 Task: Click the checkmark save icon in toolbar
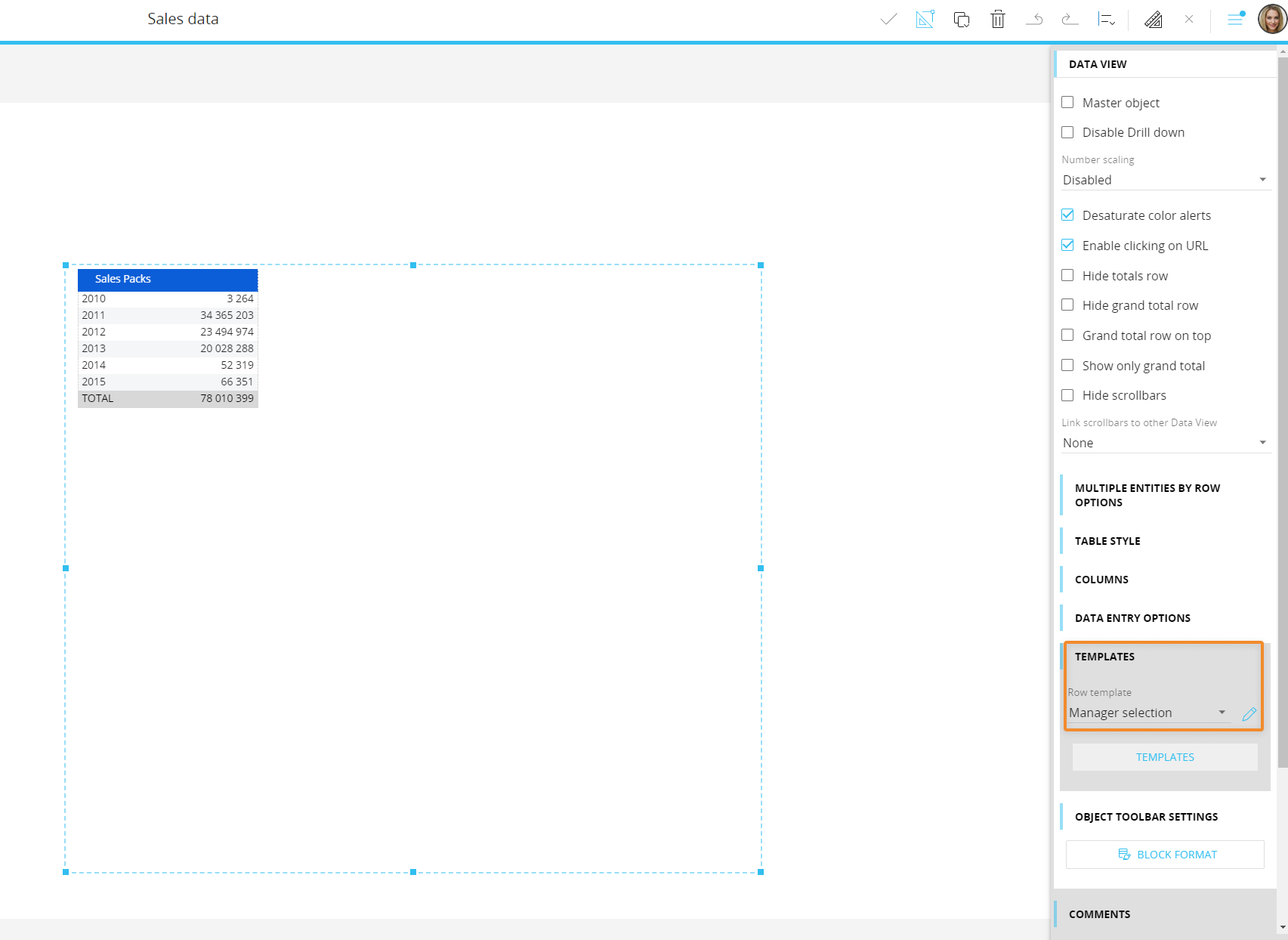point(888,20)
